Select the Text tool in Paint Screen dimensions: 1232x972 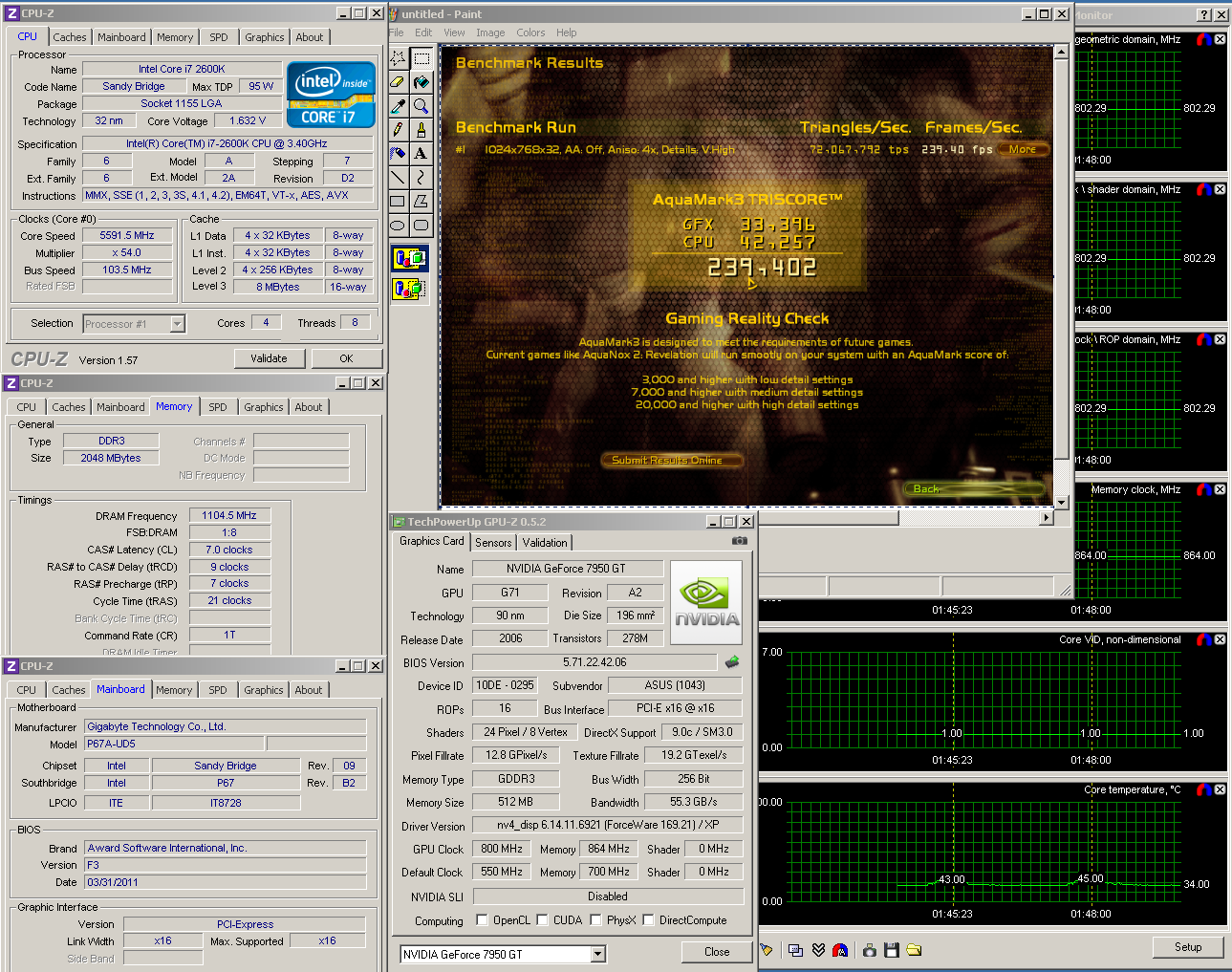(x=421, y=153)
